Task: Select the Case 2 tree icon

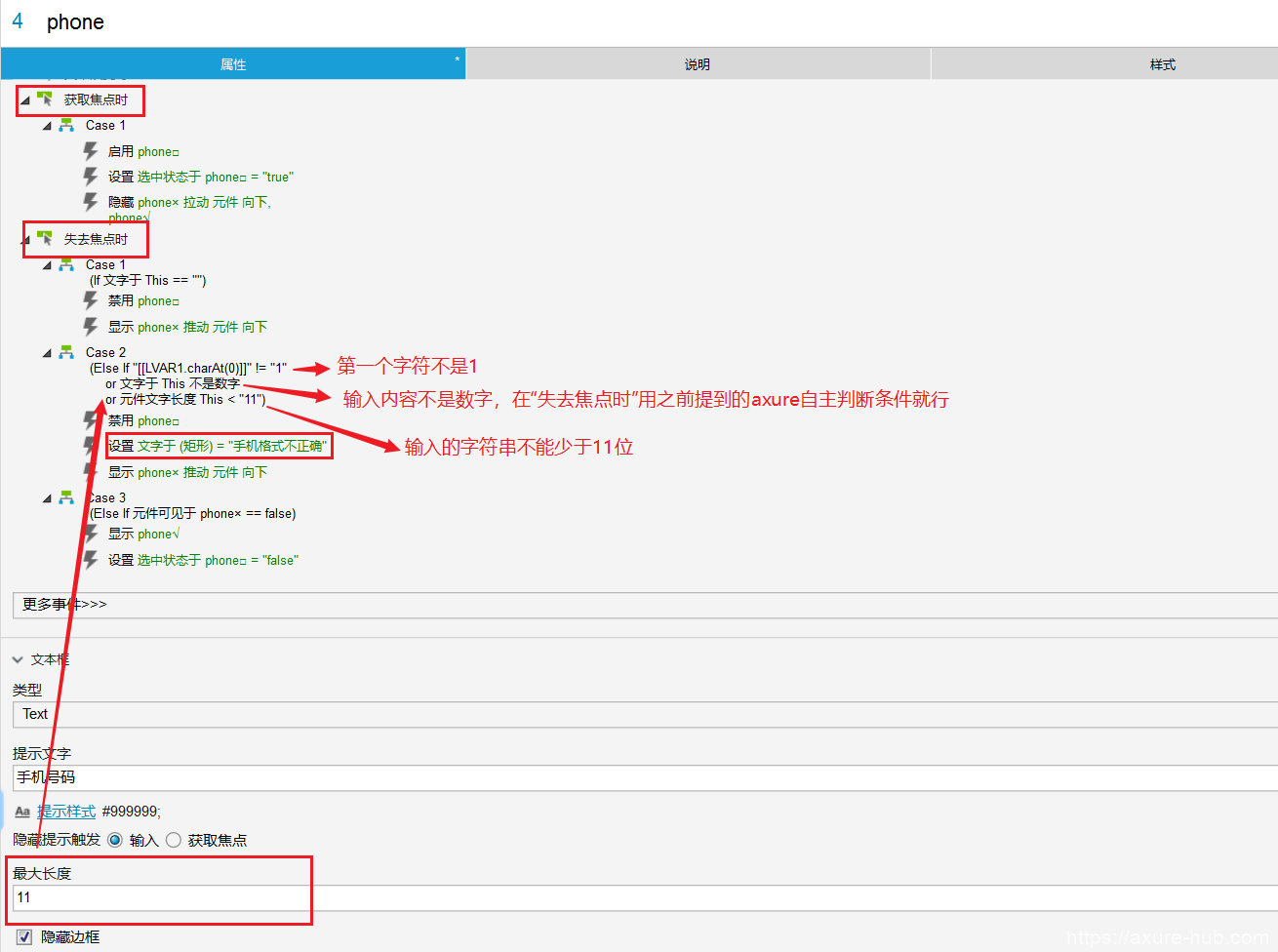Action: (66, 352)
